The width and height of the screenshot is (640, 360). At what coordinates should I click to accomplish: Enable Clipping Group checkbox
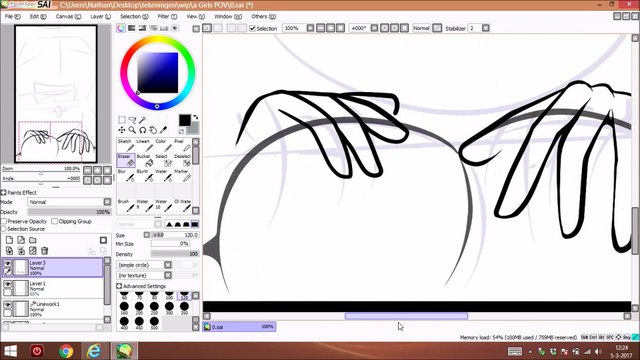54,221
